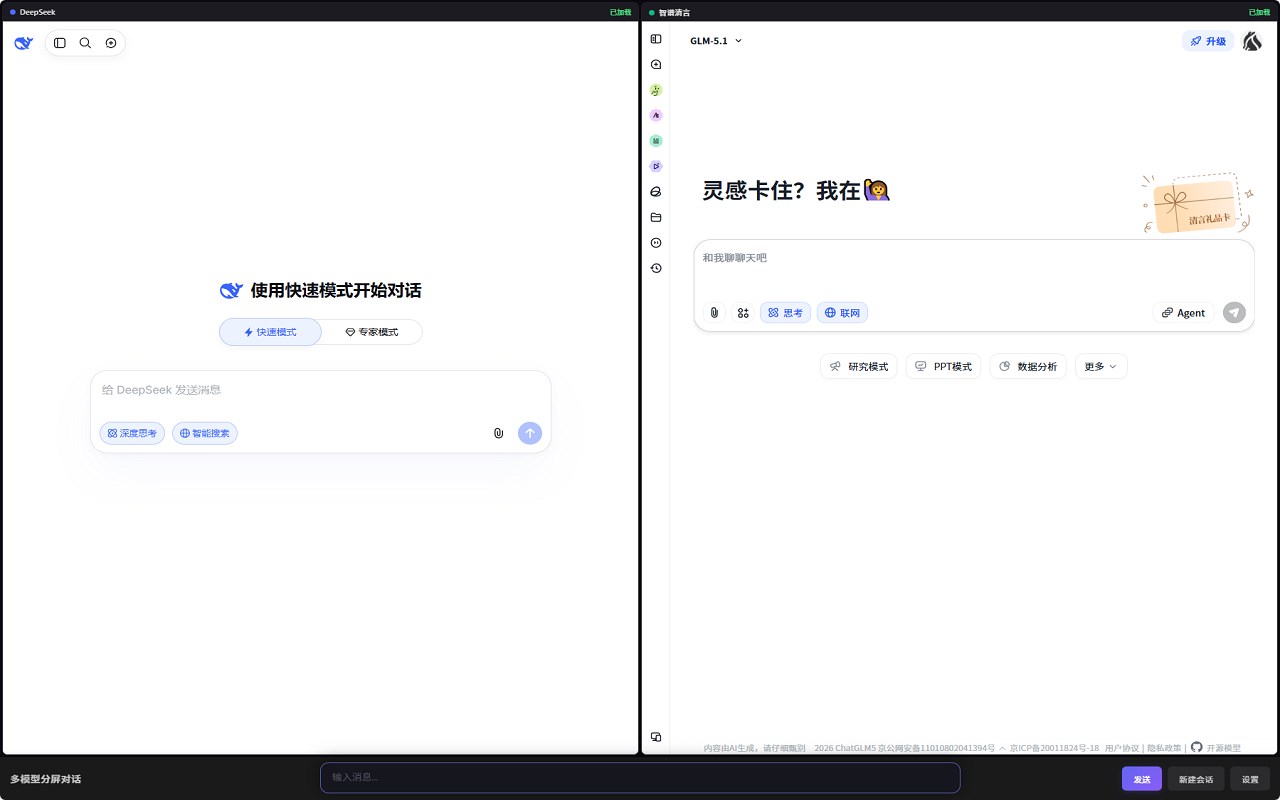Click the 内容由AI生成 footer notice

[x=754, y=748]
